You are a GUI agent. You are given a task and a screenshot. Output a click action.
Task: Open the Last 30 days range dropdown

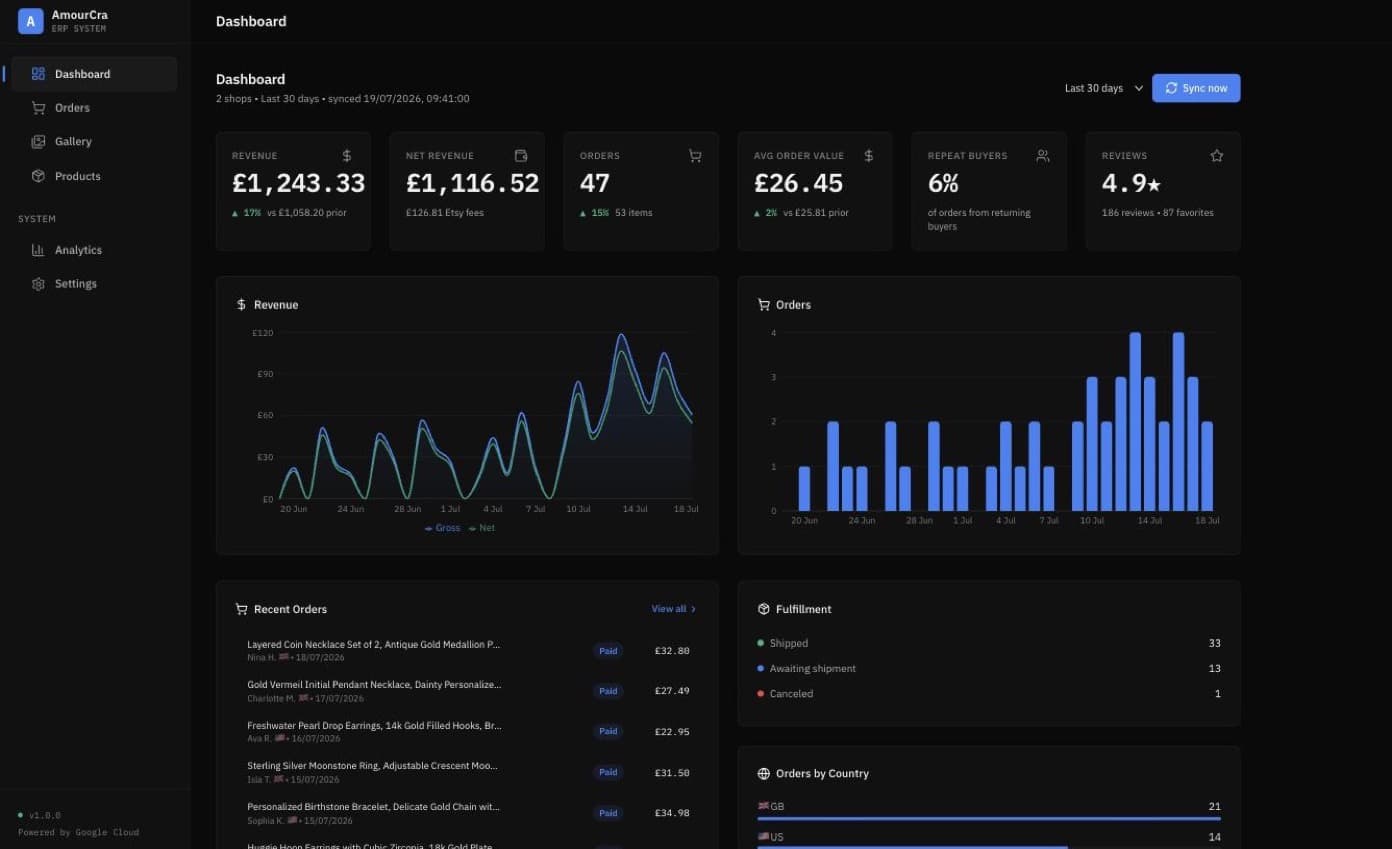[1103, 88]
